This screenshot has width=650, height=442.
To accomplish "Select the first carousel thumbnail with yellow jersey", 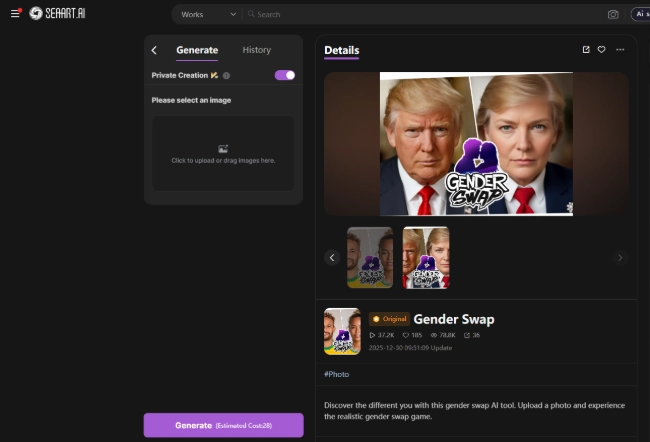I will click(370, 257).
